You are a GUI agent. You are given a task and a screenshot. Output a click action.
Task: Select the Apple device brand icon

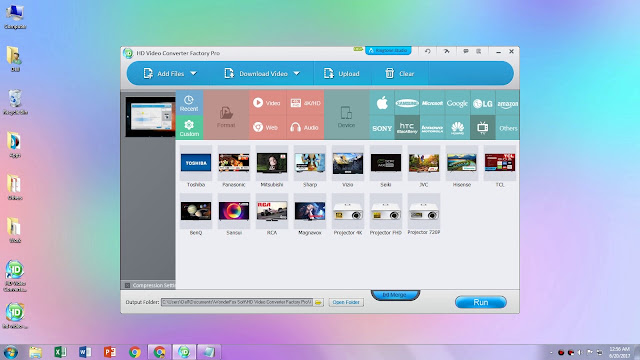[382, 103]
